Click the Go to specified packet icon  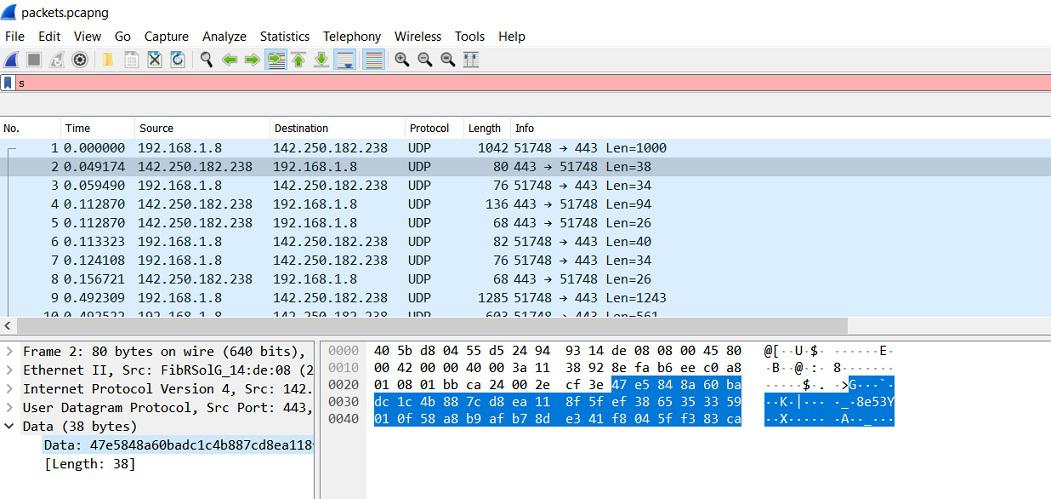point(275,60)
